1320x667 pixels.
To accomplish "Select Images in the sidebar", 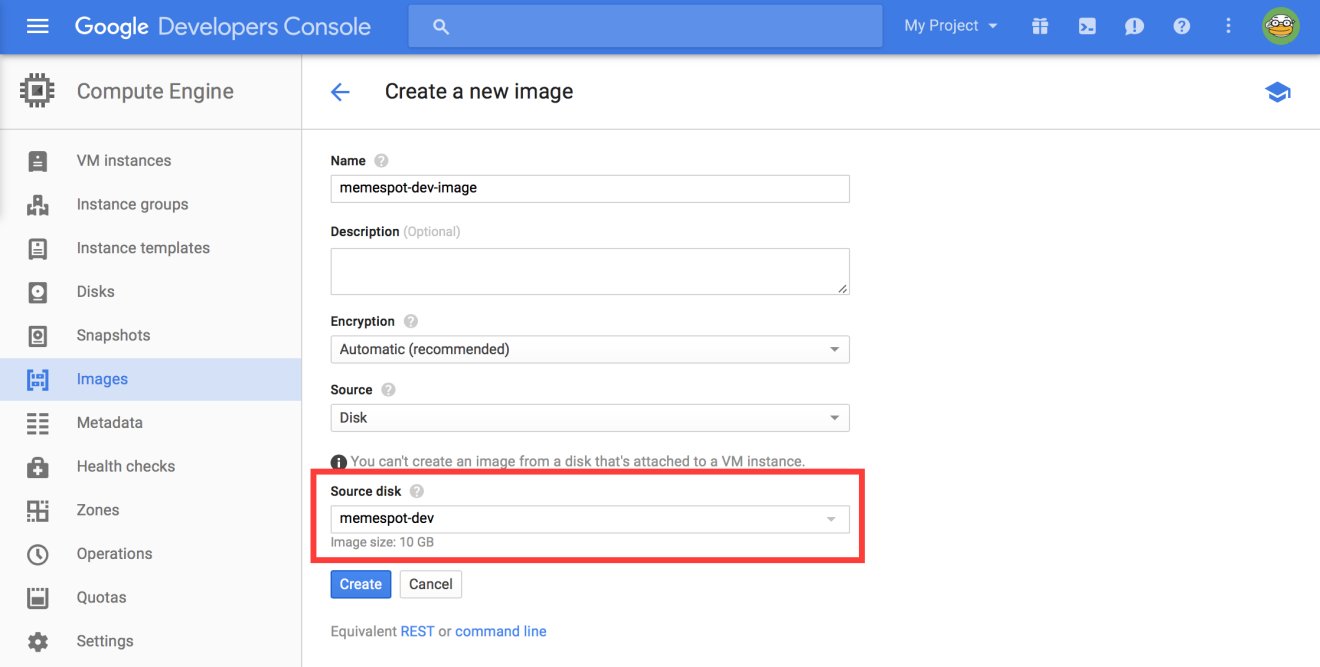I will pyautogui.click(x=103, y=379).
